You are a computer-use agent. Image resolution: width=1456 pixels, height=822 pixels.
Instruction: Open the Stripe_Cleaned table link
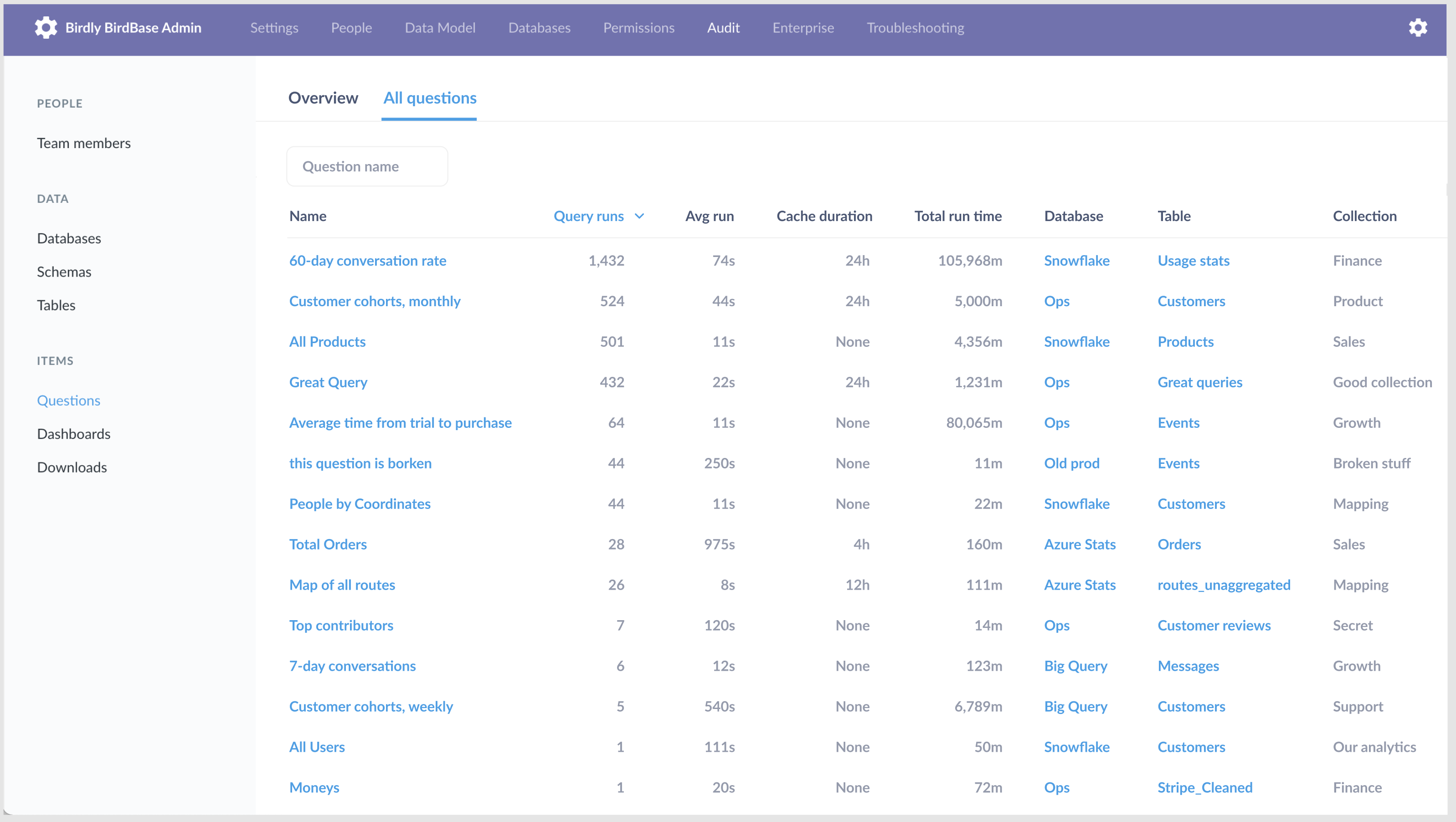1204,787
